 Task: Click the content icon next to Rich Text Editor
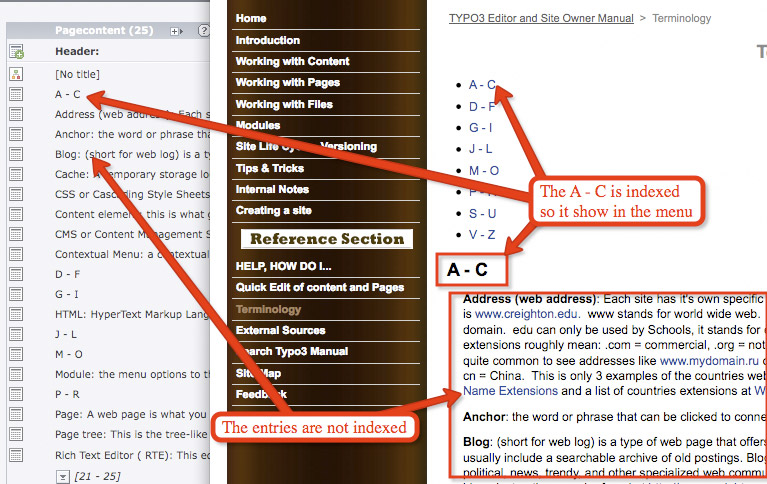(16, 454)
